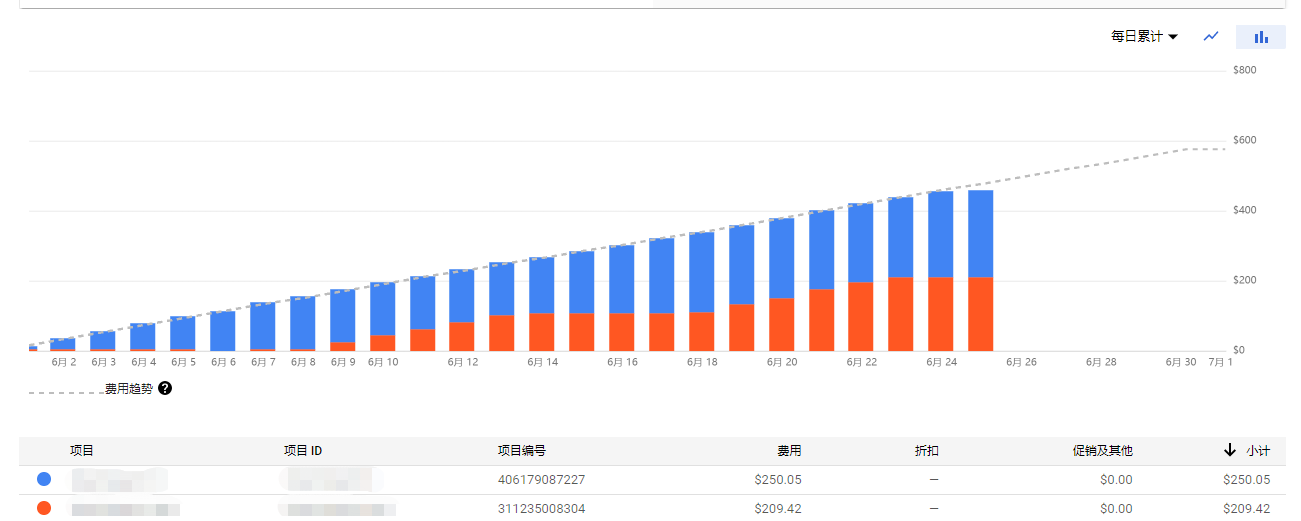
Task: Click the 6月 18 axis label
Action: click(702, 362)
